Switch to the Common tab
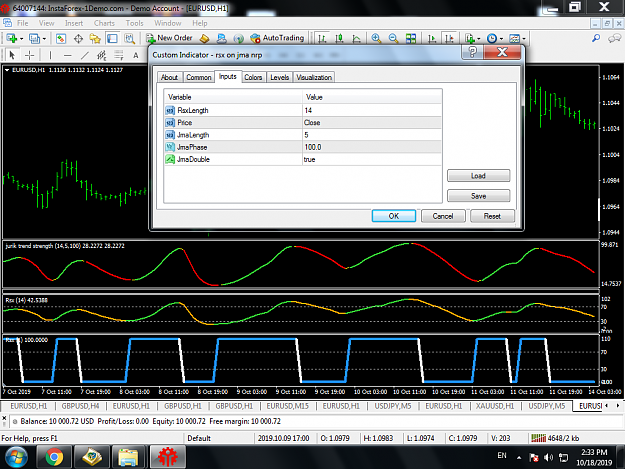 199,77
